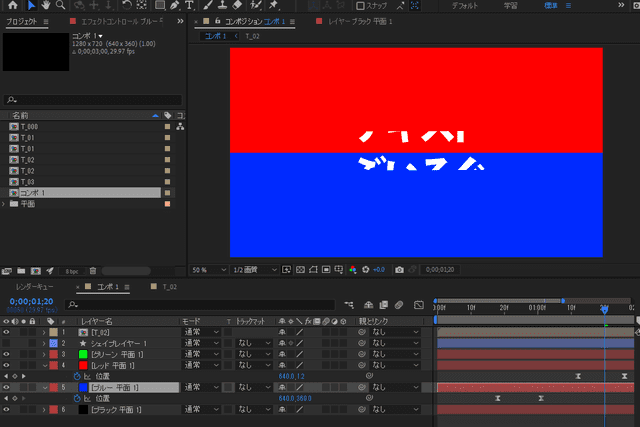The width and height of the screenshot is (640, 427).
Task: Create a new composition from Project panel
Action: 36,271
